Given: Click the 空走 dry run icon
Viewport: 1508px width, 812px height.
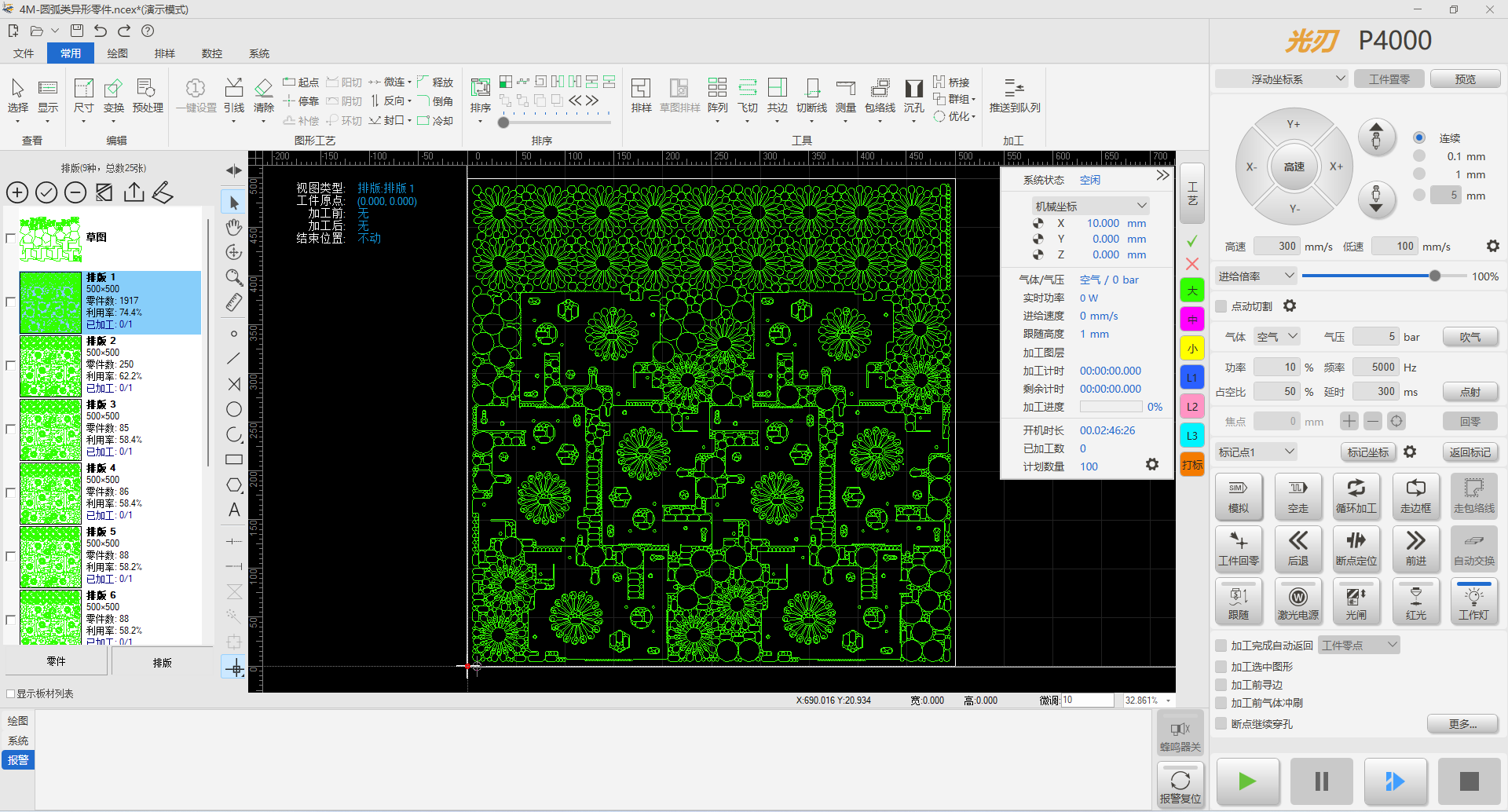Looking at the screenshot, I should coord(1298,496).
